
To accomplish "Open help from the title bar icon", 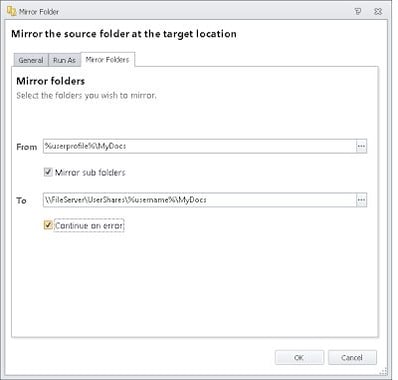I will pyautogui.click(x=358, y=12).
